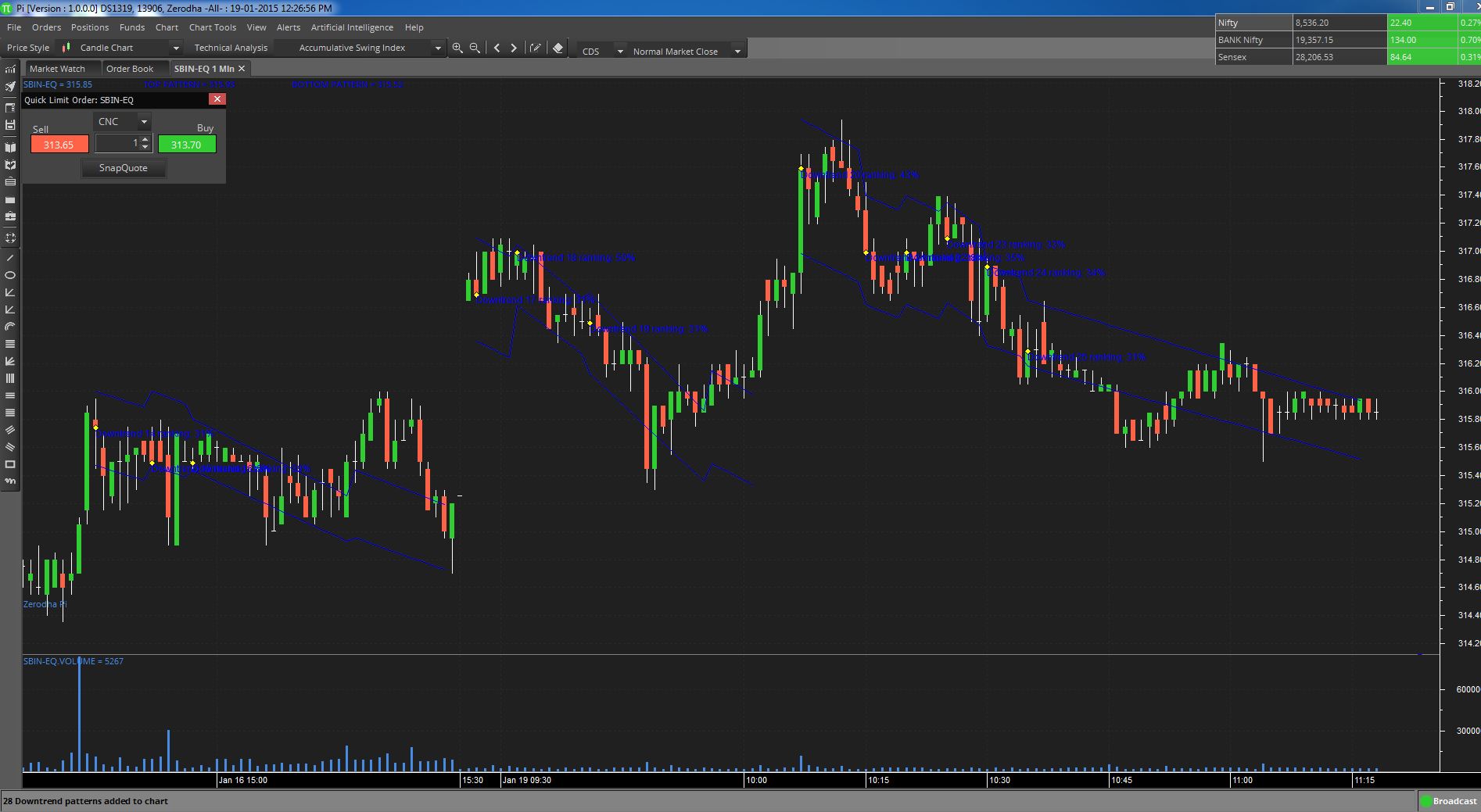Expand the Normal Market Close dropdown

737,51
